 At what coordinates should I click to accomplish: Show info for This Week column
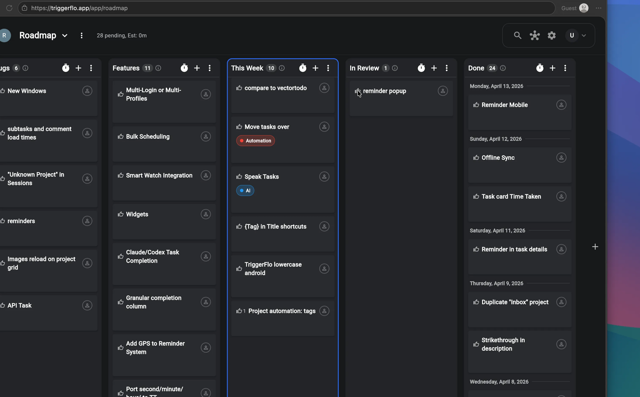click(282, 68)
